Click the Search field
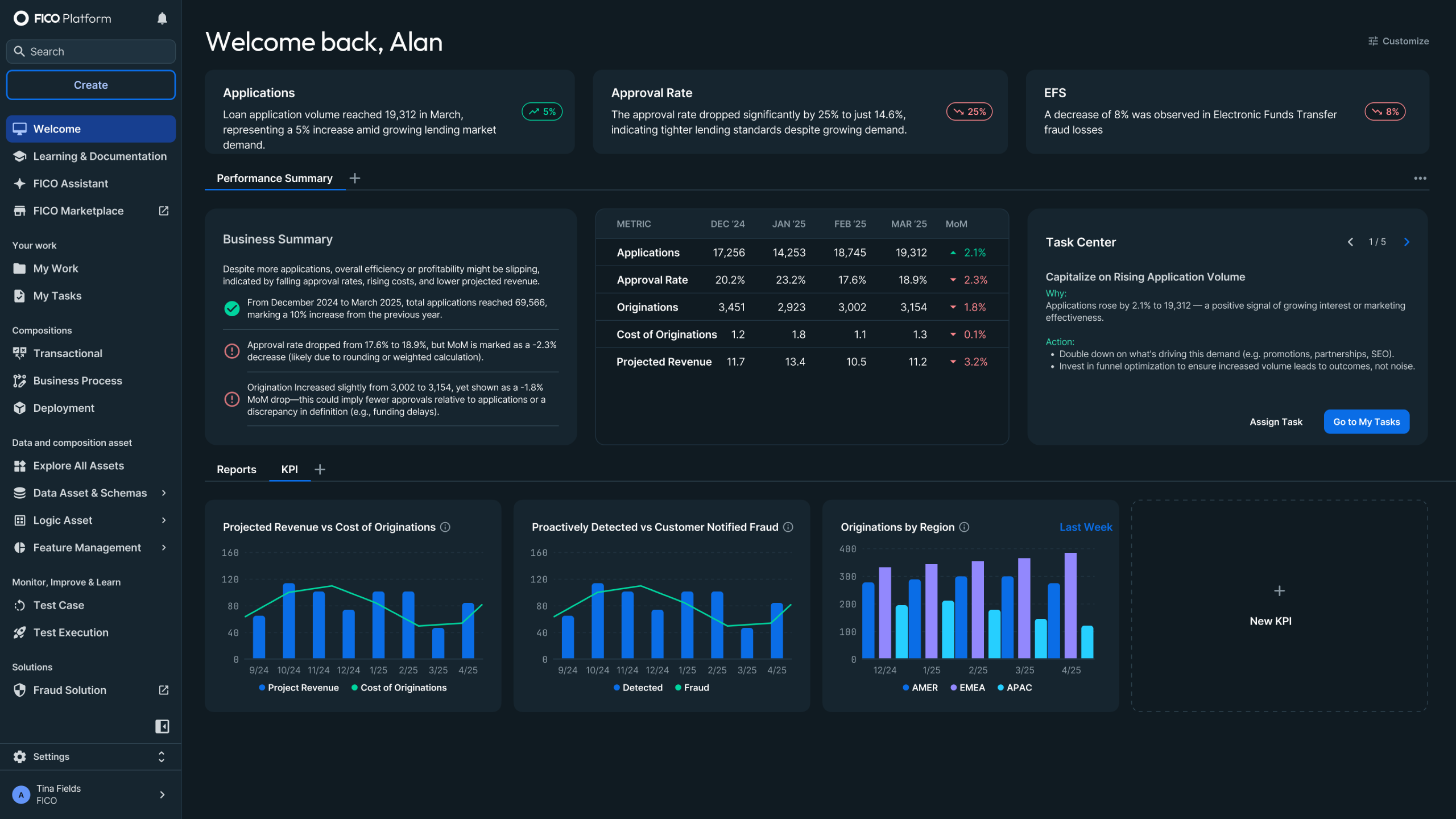1456x819 pixels. pyautogui.click(x=91, y=51)
